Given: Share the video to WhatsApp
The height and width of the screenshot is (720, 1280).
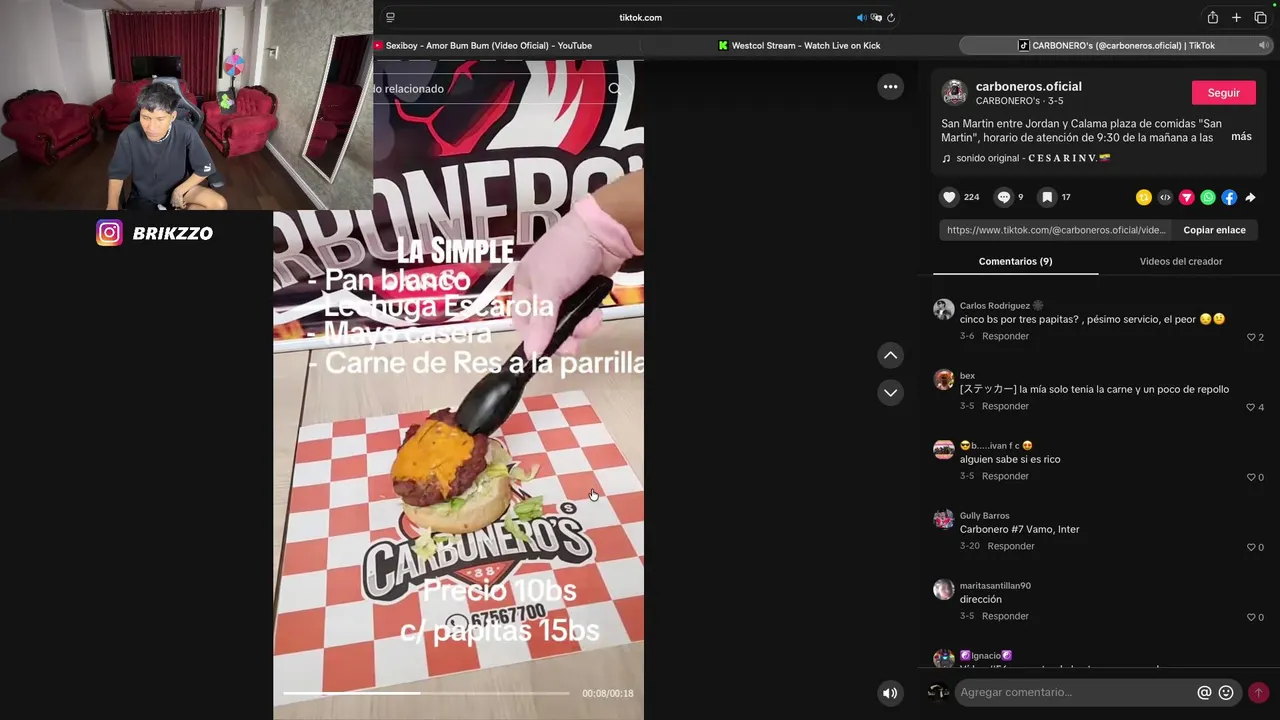Looking at the screenshot, I should [x=1208, y=198].
